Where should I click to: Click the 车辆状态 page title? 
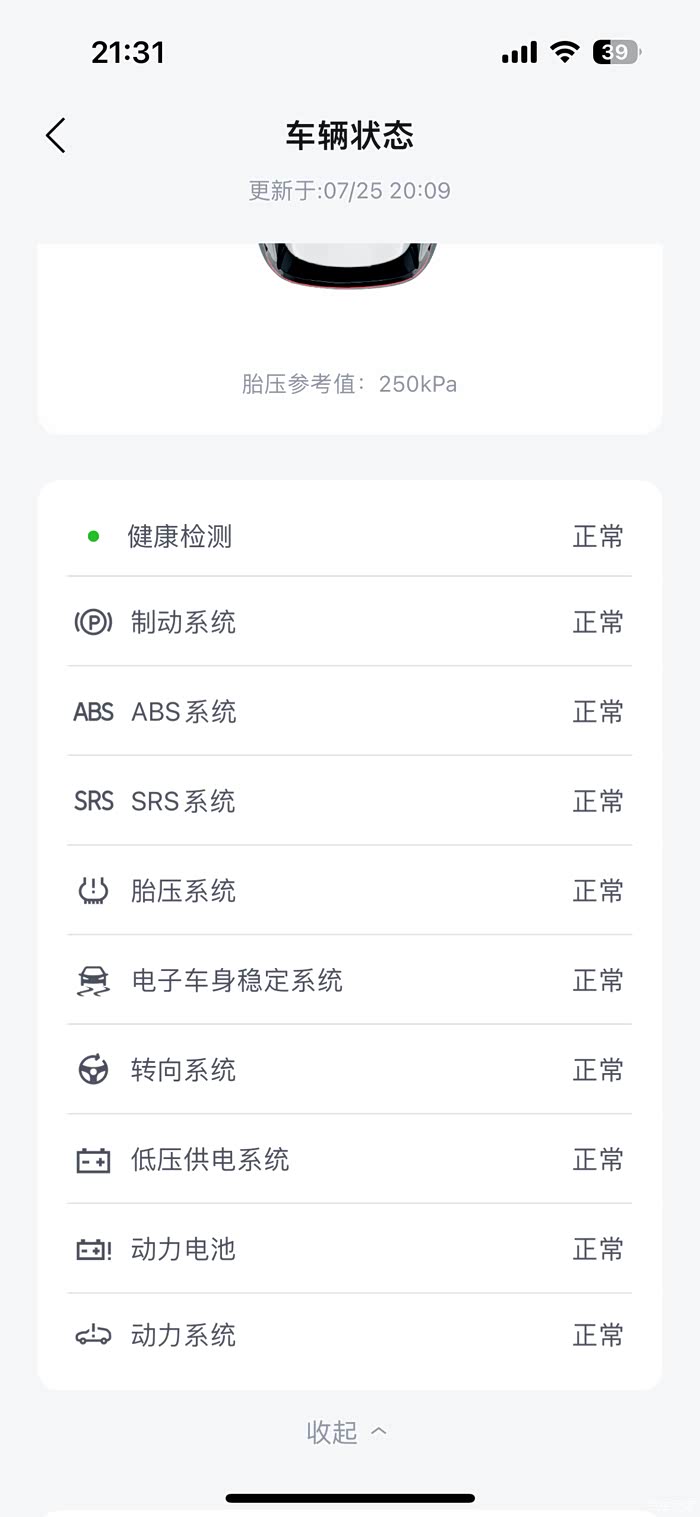click(x=350, y=136)
